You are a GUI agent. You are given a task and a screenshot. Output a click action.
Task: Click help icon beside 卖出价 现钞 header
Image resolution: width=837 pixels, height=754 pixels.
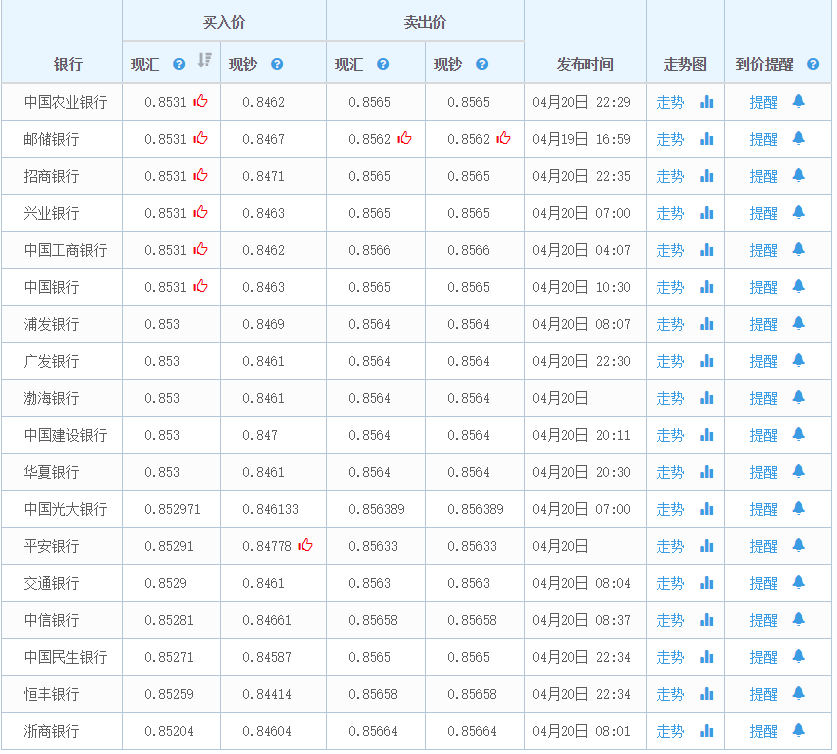coord(482,64)
